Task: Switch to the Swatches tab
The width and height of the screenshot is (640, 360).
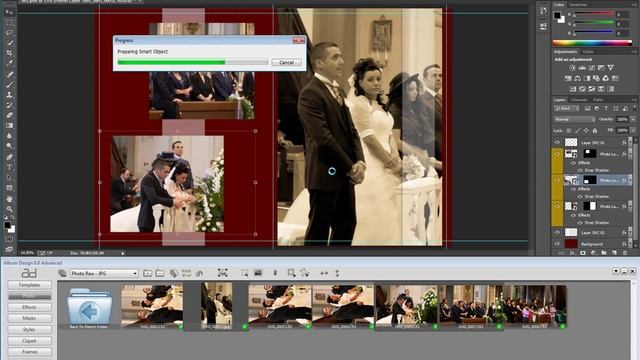Action: point(578,4)
